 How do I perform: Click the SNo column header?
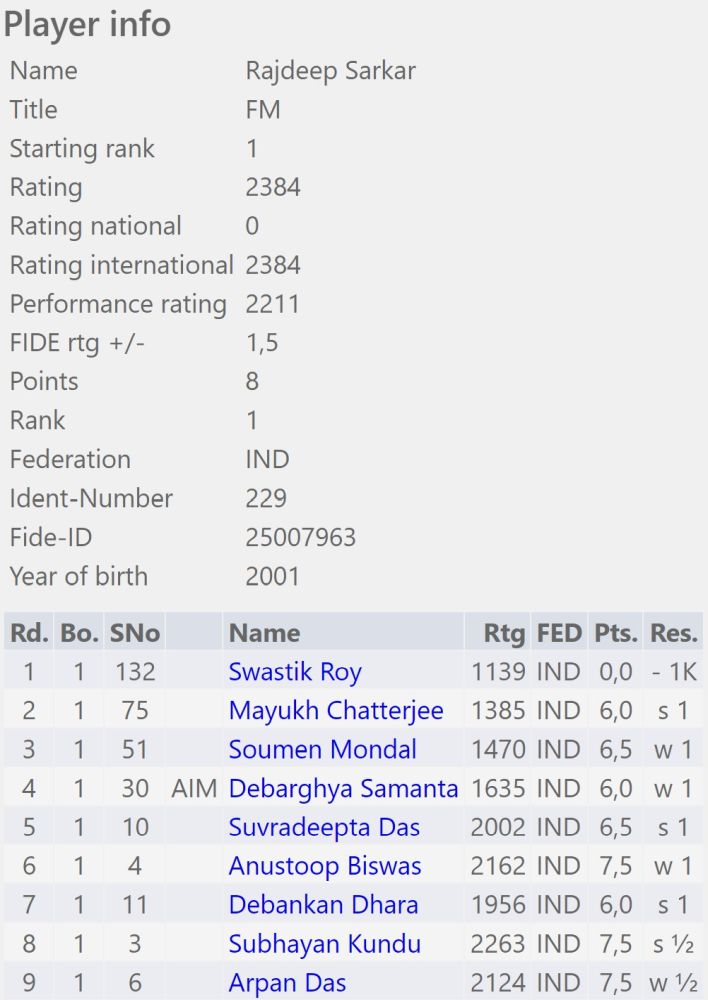tap(135, 633)
